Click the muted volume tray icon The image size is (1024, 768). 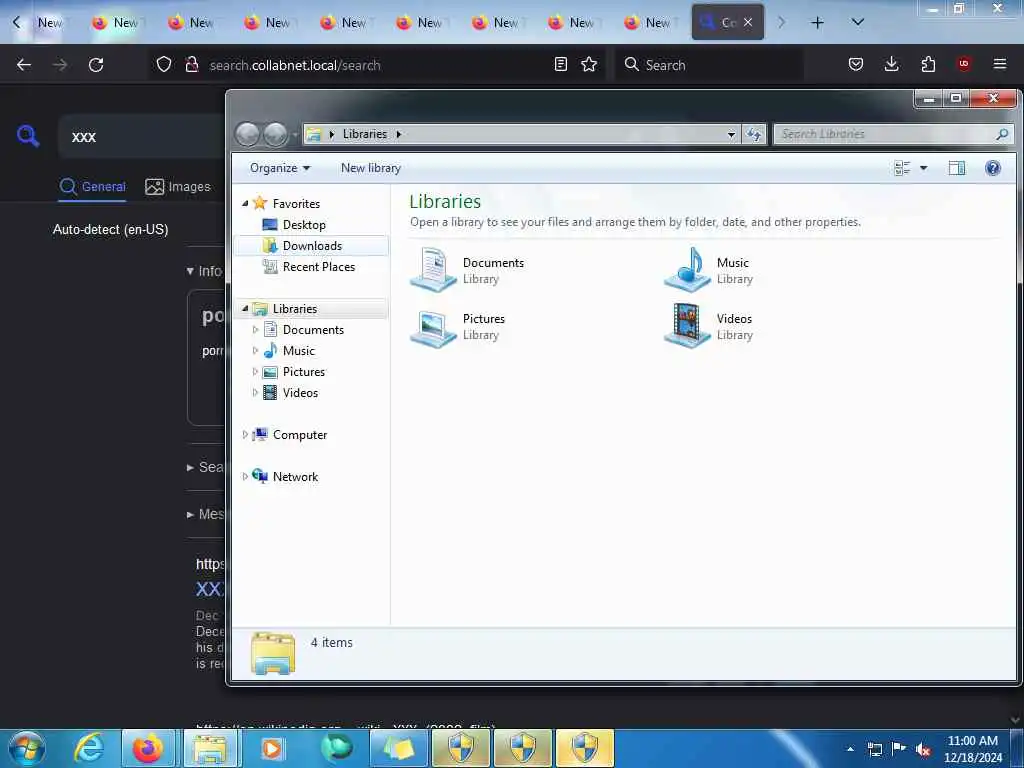[923, 749]
